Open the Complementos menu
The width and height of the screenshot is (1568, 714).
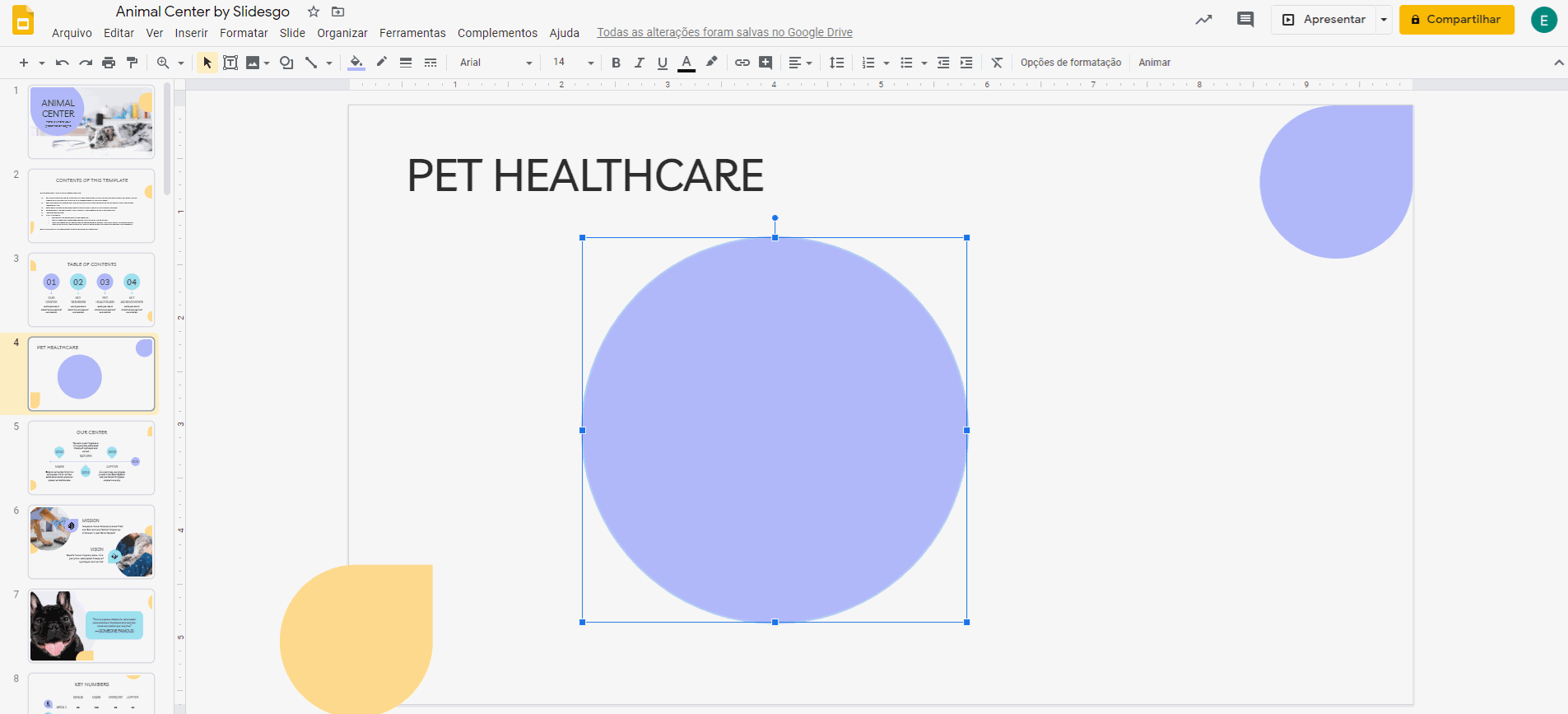click(497, 33)
